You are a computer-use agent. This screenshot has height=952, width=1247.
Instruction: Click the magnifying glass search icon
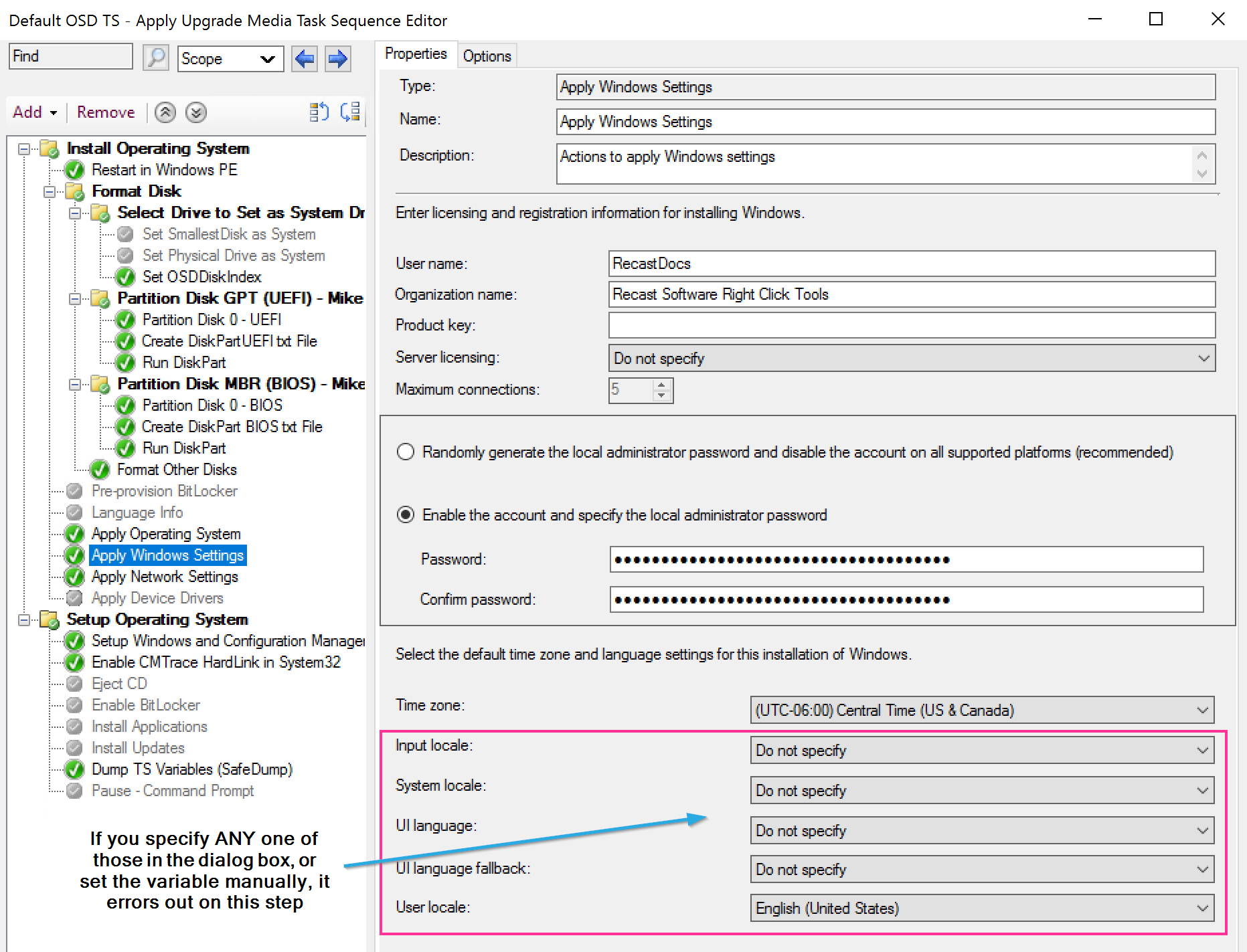[156, 58]
